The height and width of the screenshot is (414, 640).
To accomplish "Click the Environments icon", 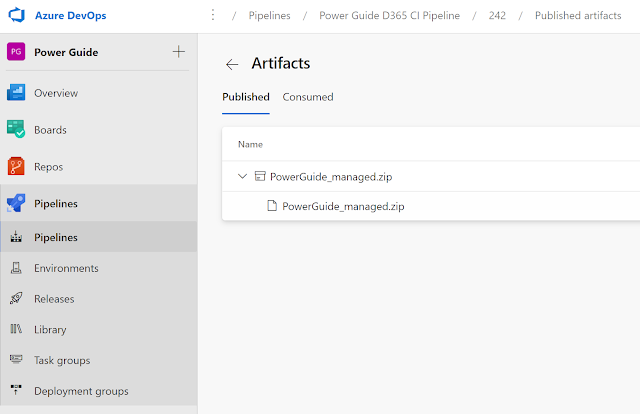I will 16,268.
